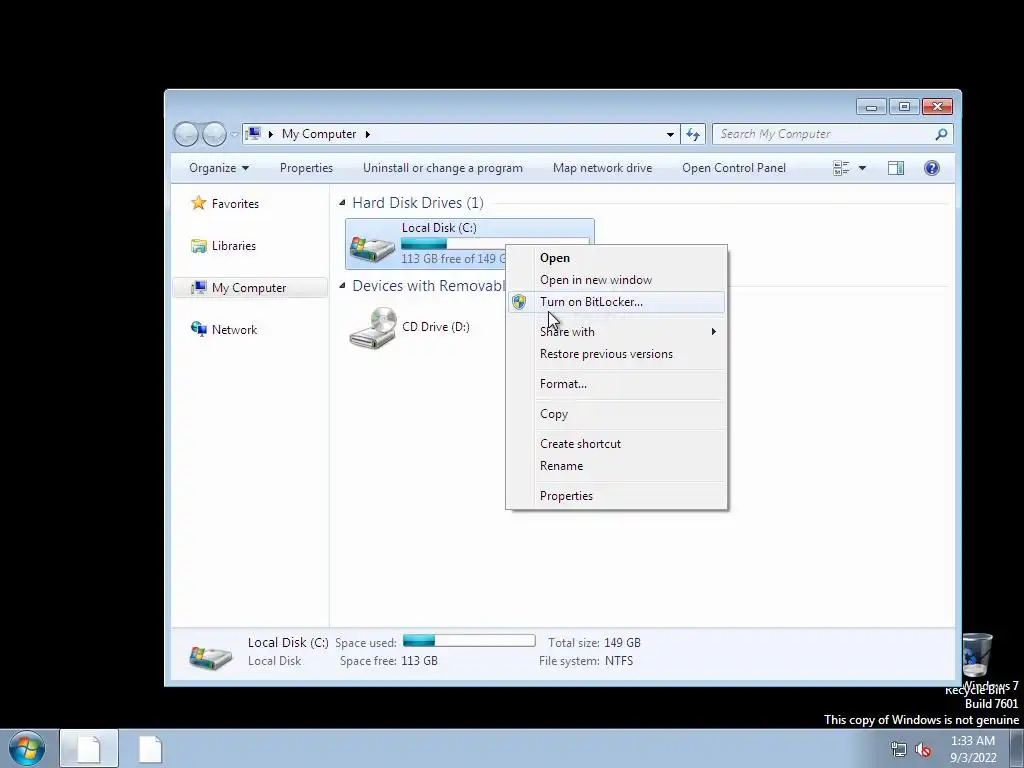Select Network in navigation pane

tap(234, 330)
